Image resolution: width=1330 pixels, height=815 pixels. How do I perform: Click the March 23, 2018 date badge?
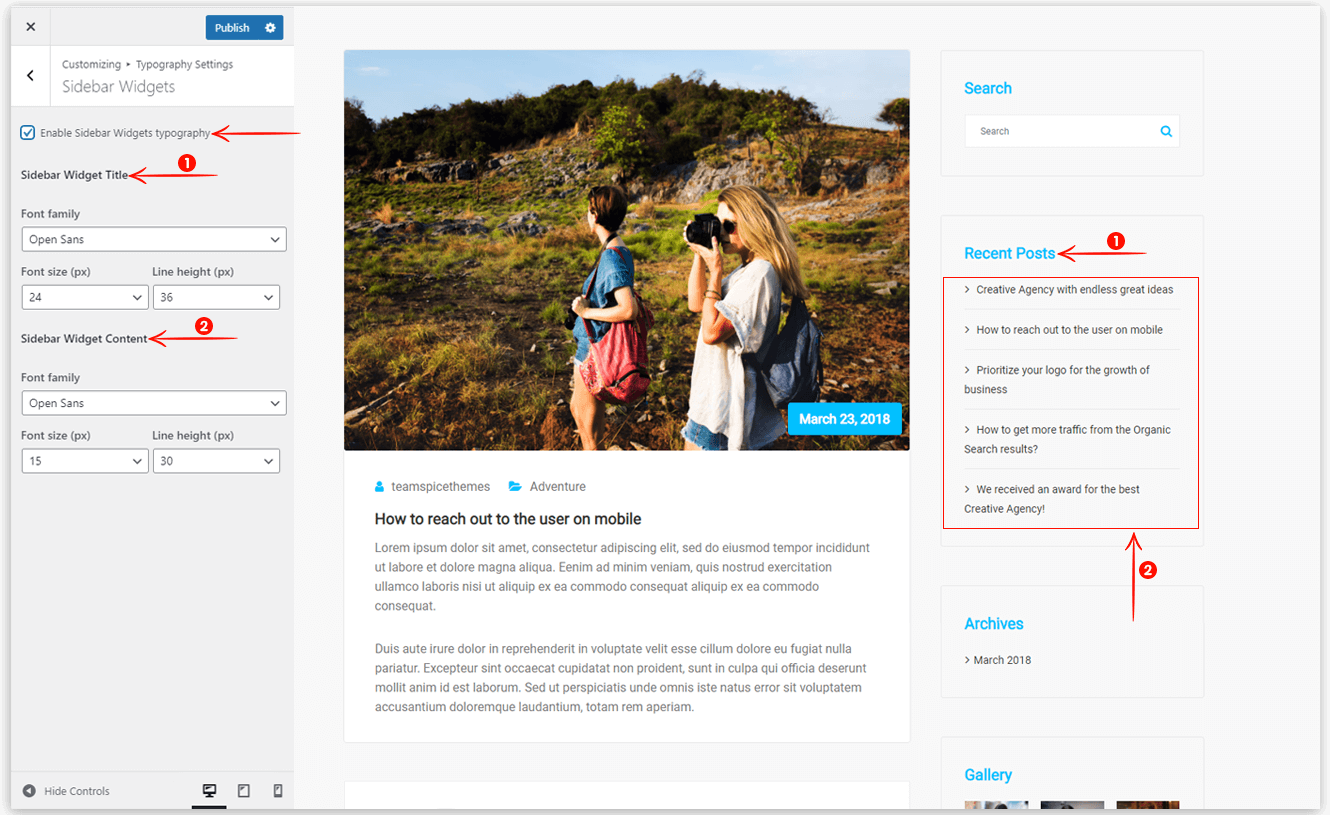845,419
